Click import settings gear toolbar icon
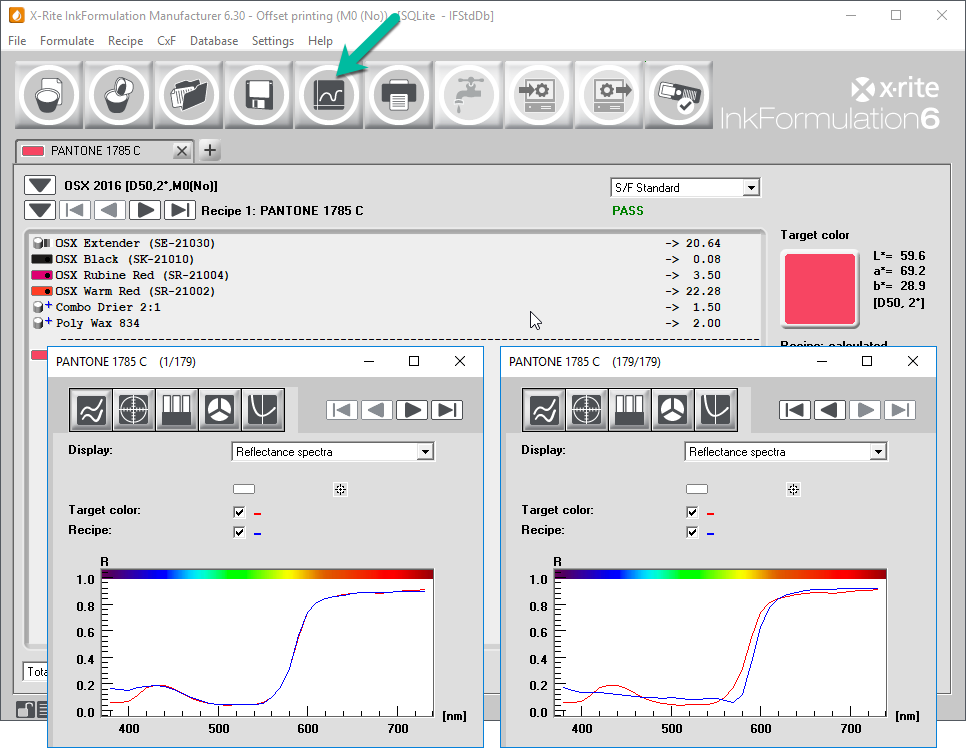 (x=538, y=96)
